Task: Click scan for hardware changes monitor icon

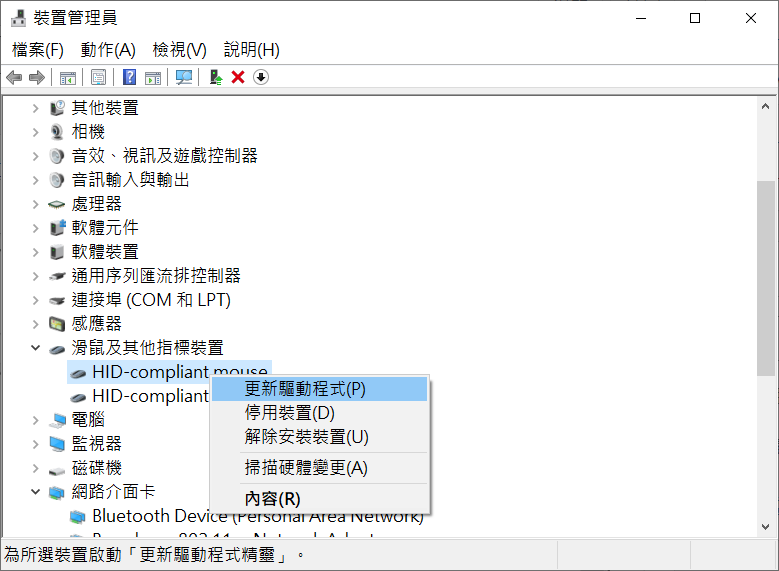Action: pos(184,78)
